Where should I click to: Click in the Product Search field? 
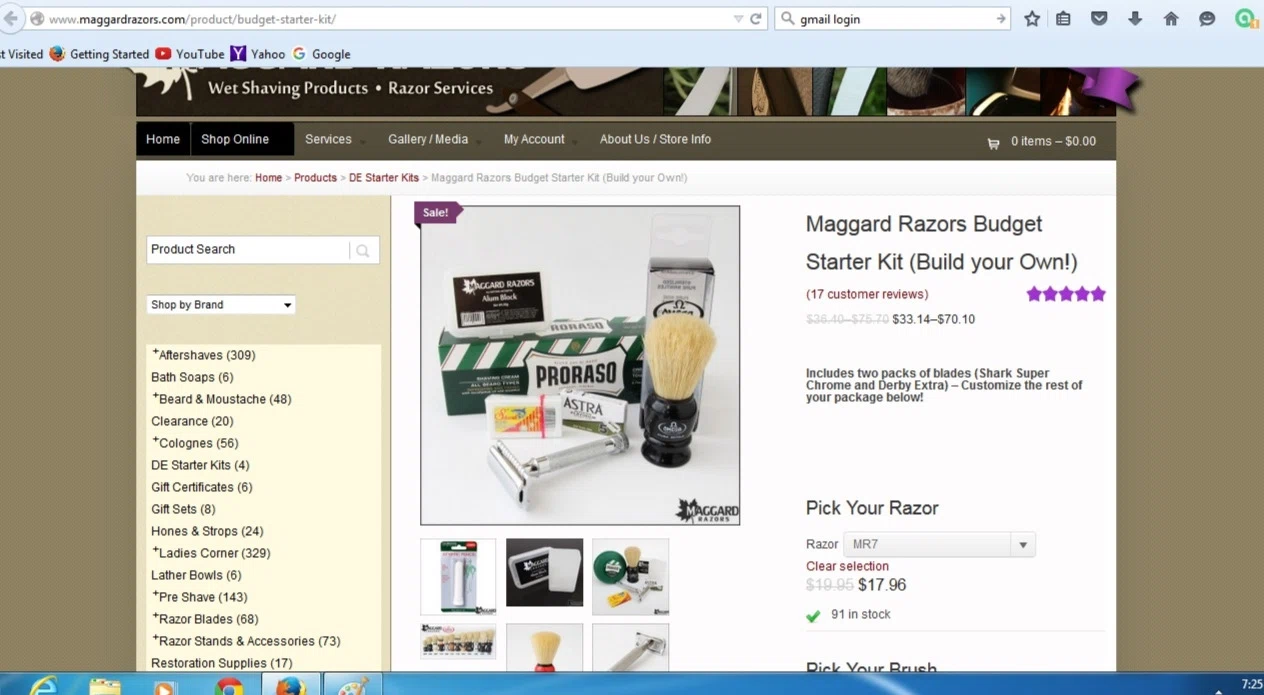tap(248, 250)
